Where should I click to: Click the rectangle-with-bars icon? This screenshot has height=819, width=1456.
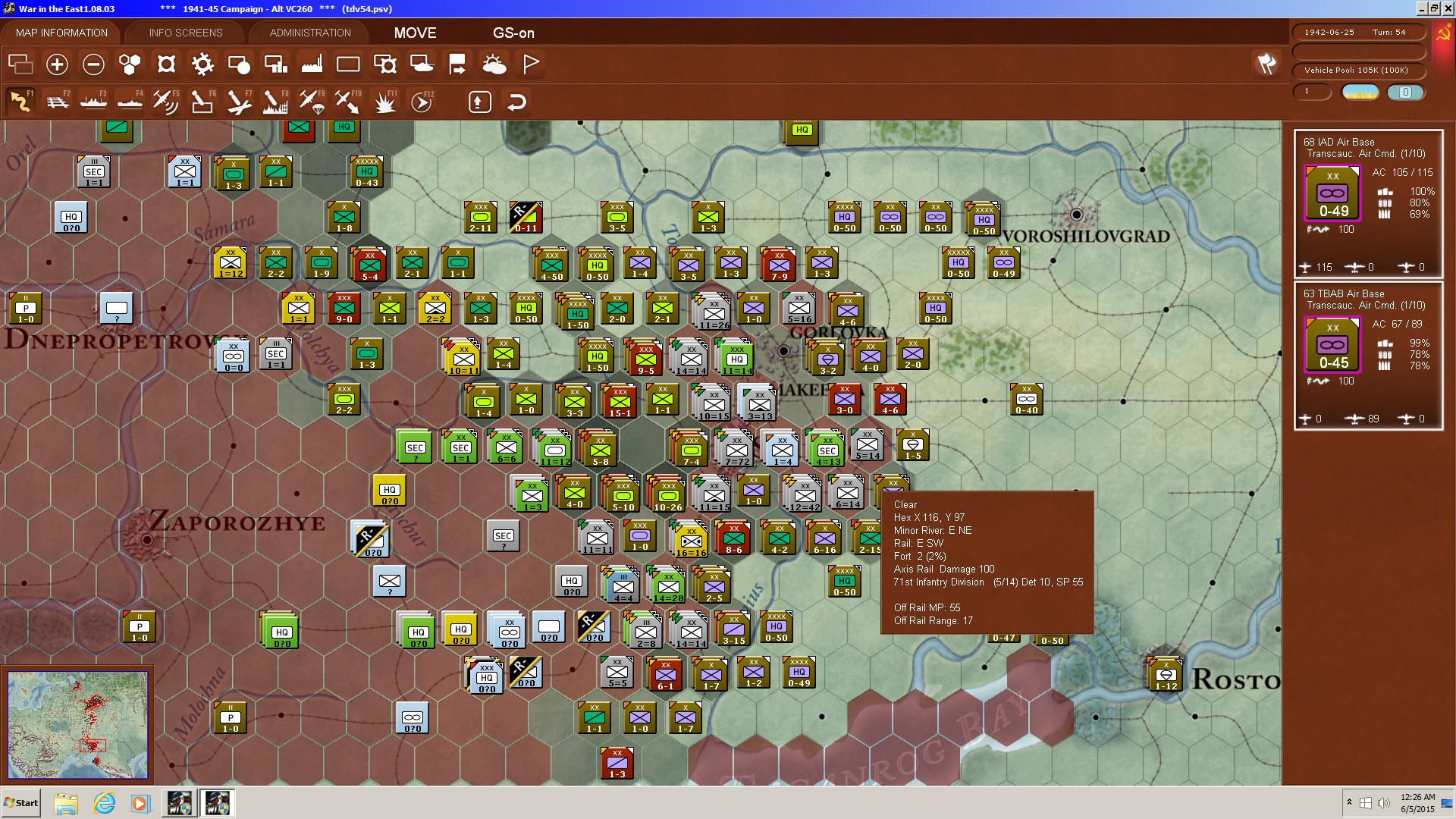pos(275,64)
